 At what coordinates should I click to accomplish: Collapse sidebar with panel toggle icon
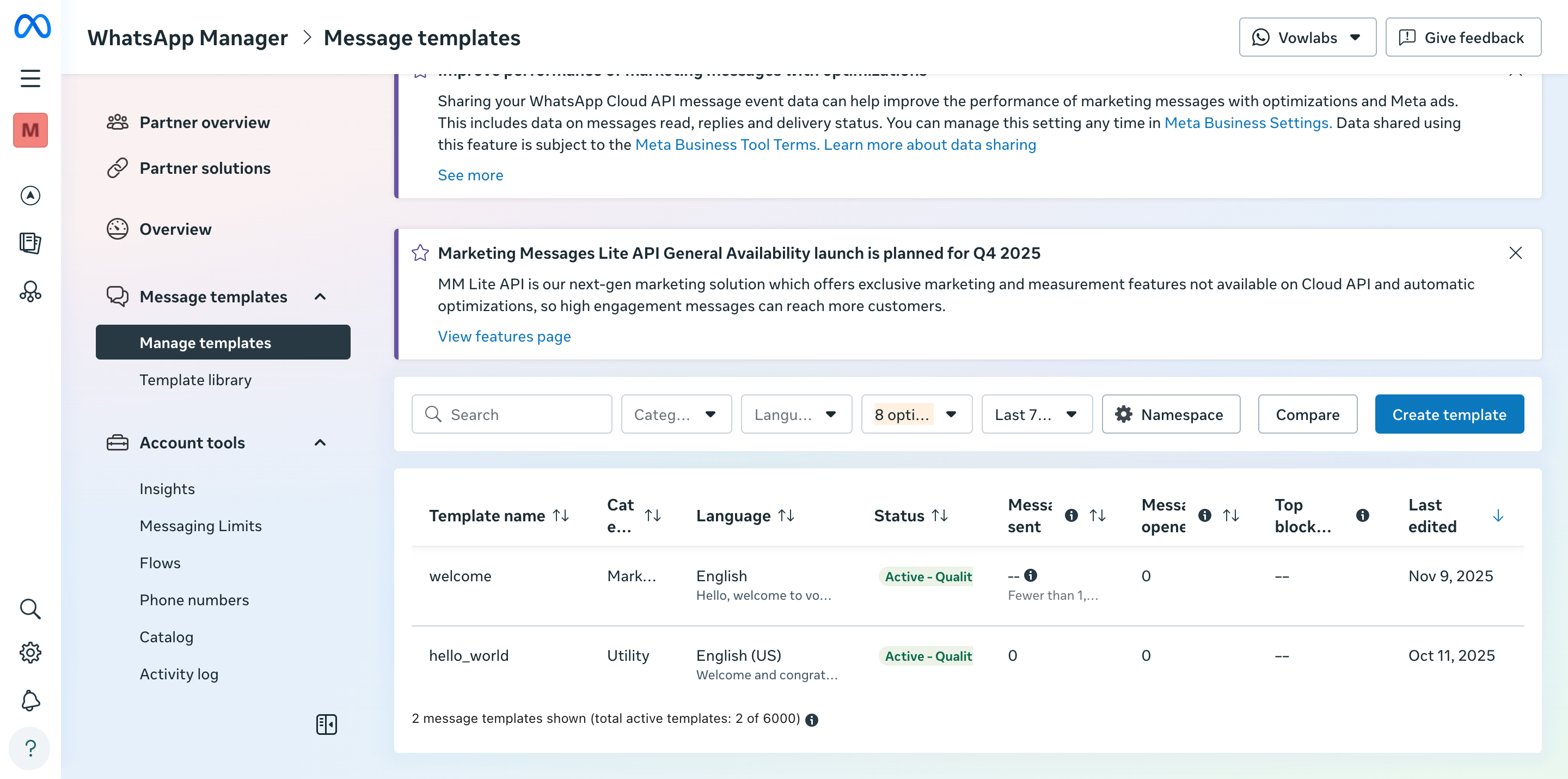pyautogui.click(x=326, y=724)
